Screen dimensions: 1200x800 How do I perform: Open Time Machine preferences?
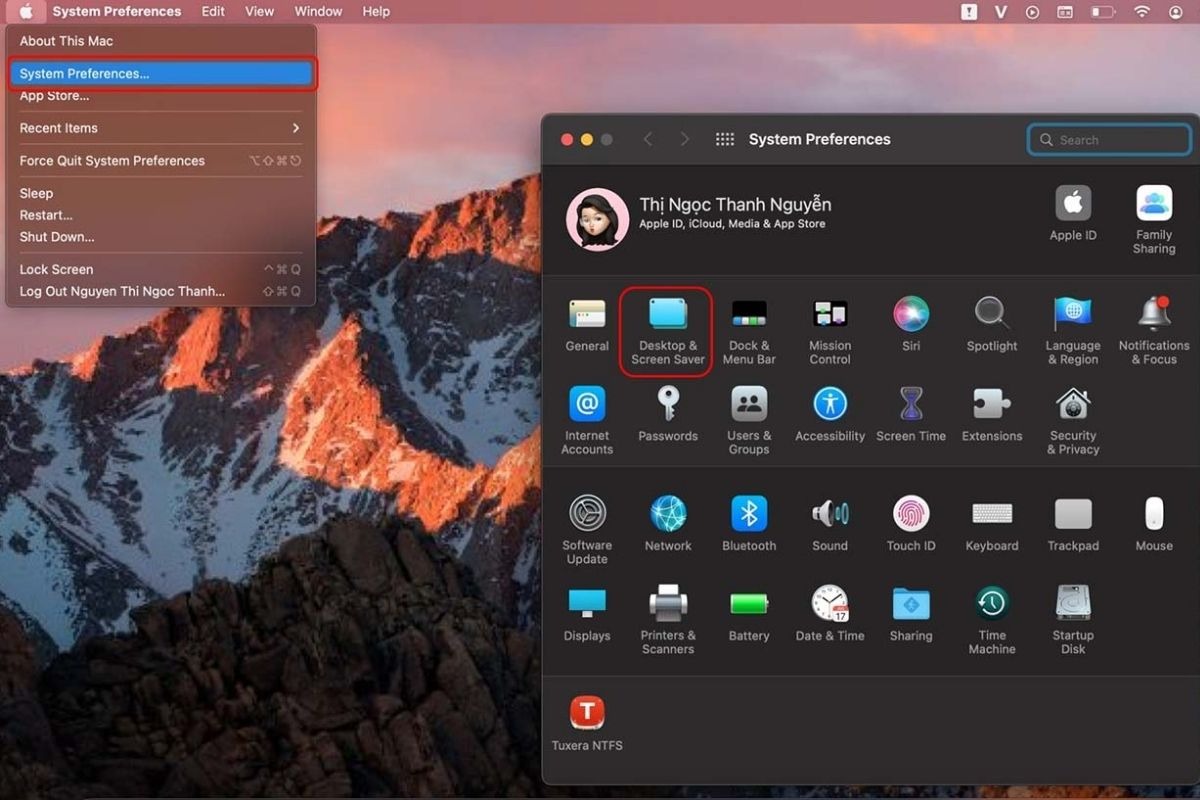[x=992, y=621]
